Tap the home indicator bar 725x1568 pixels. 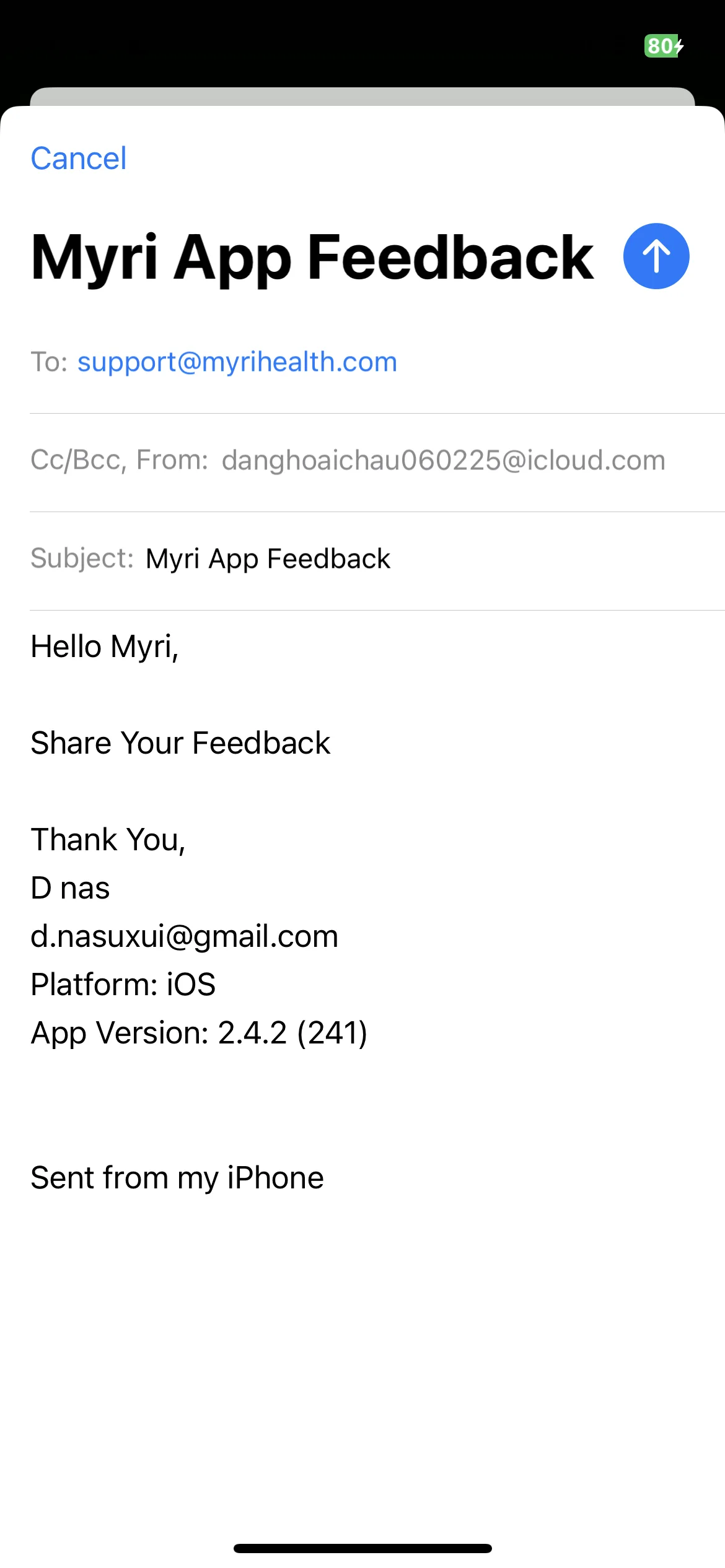pyautogui.click(x=362, y=1548)
